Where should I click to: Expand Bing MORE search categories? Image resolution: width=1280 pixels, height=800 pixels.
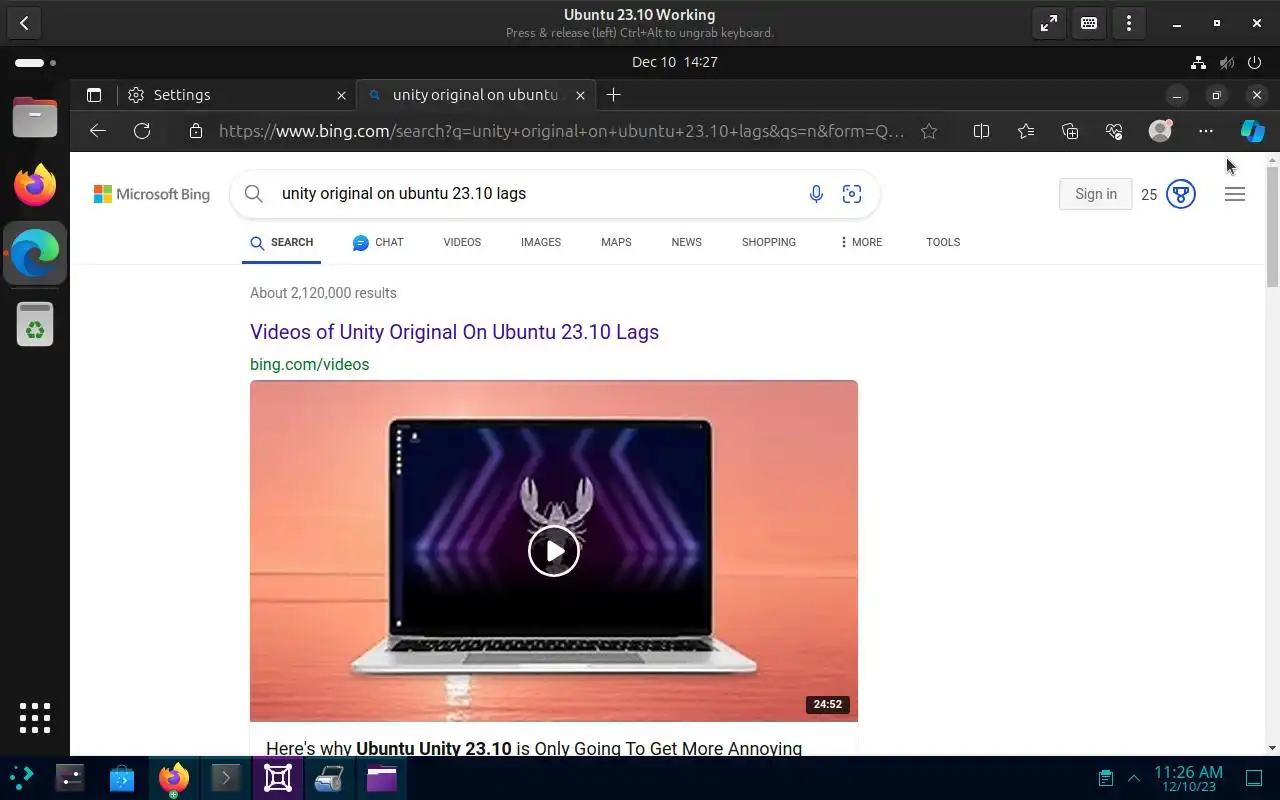pos(861,242)
